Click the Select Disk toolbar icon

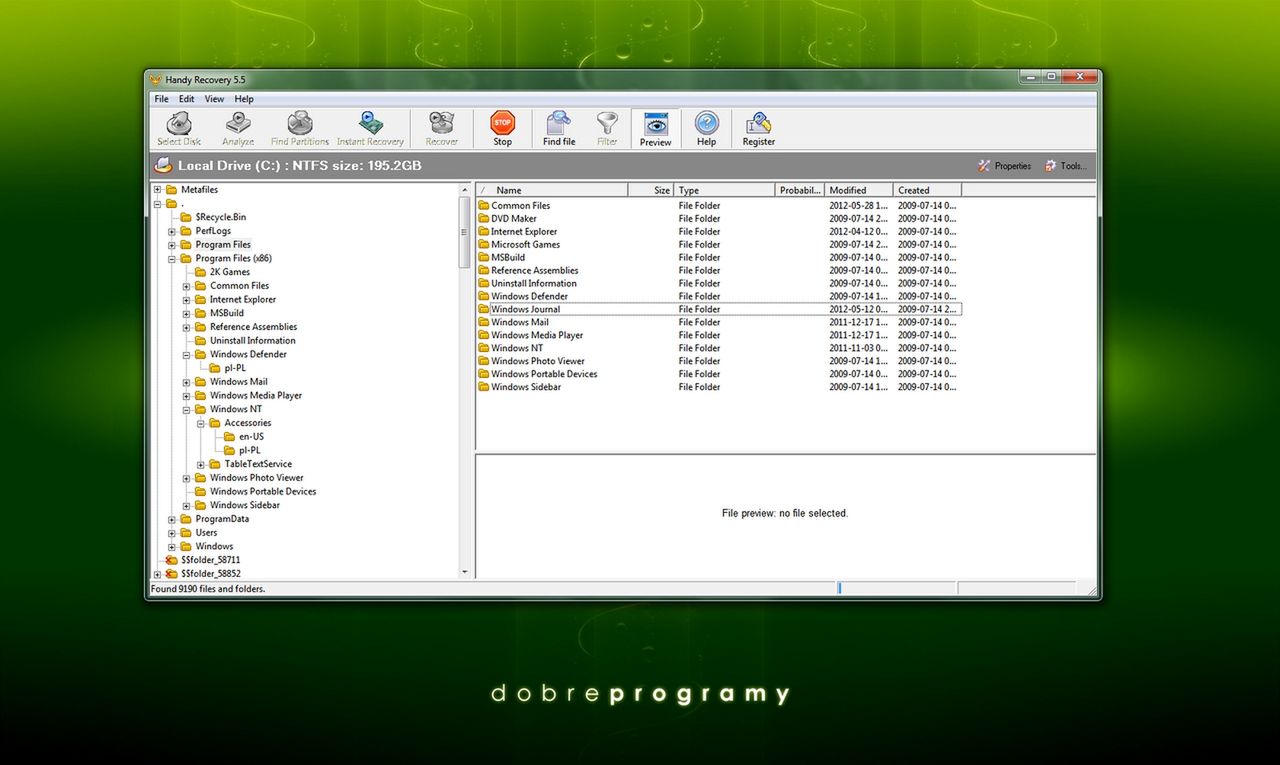pos(179,123)
